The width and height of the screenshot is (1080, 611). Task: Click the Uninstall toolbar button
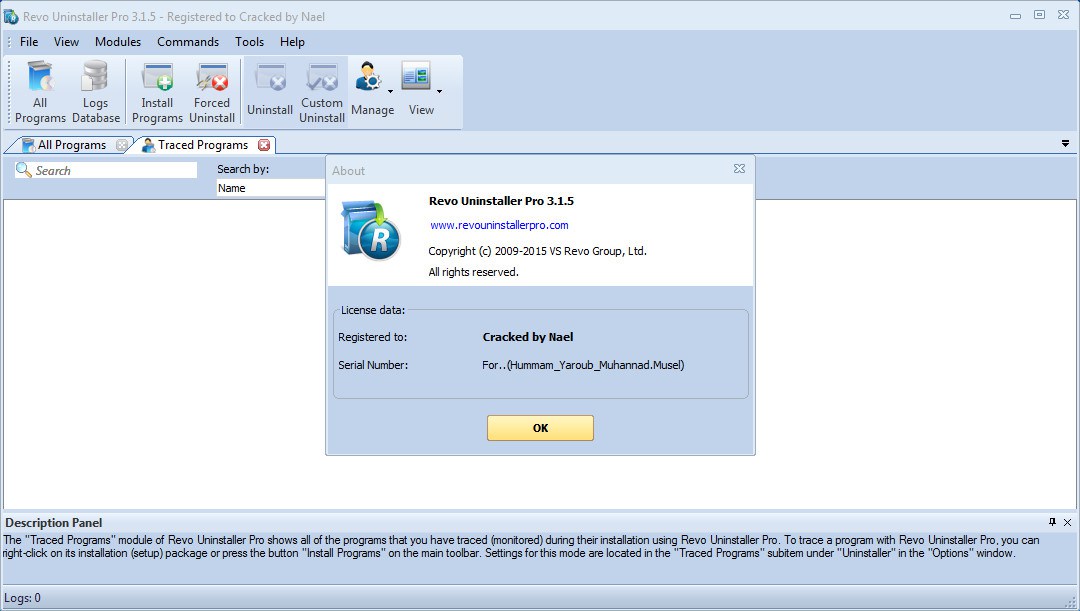point(270,92)
